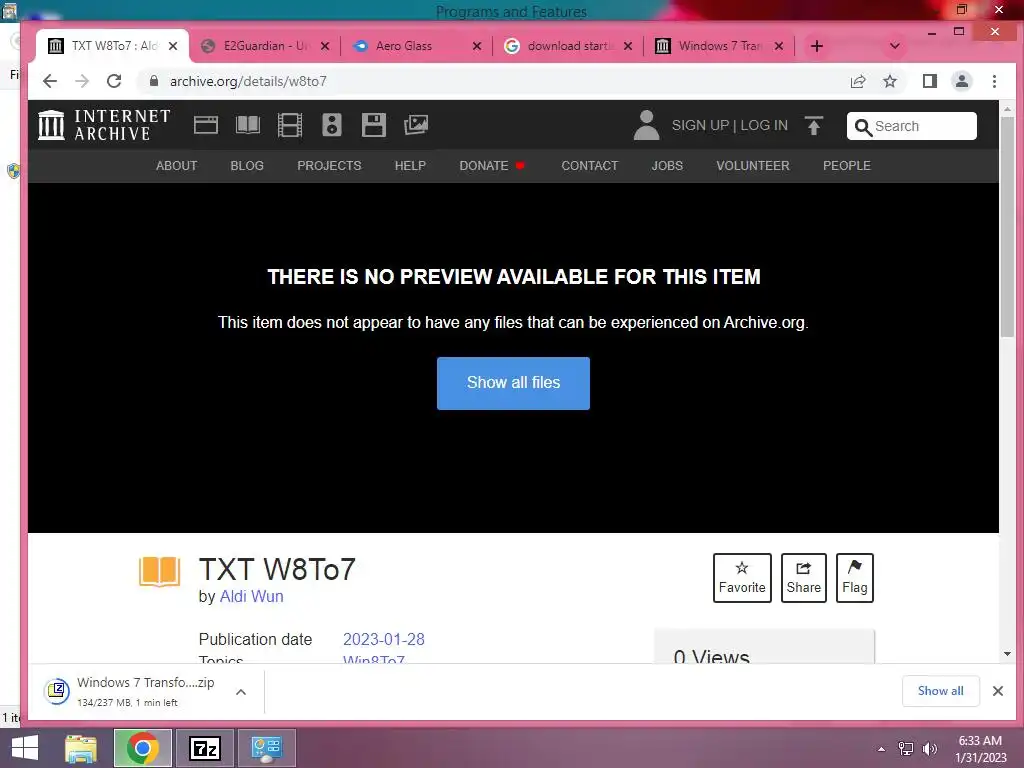Click the upload arrow icon

click(814, 125)
